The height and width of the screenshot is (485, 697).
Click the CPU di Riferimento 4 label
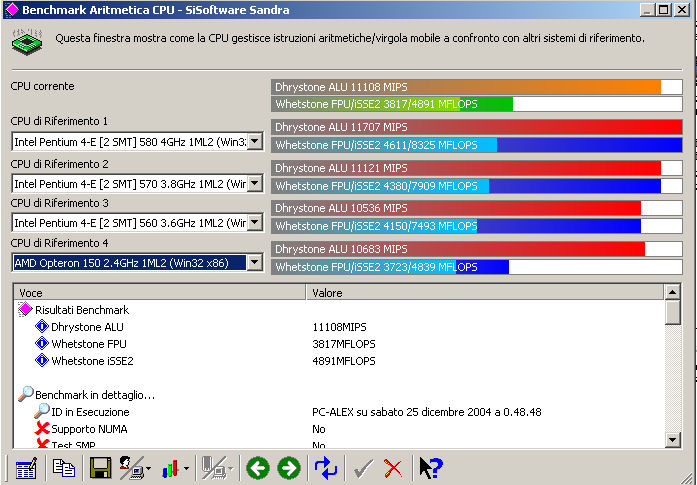60,243
